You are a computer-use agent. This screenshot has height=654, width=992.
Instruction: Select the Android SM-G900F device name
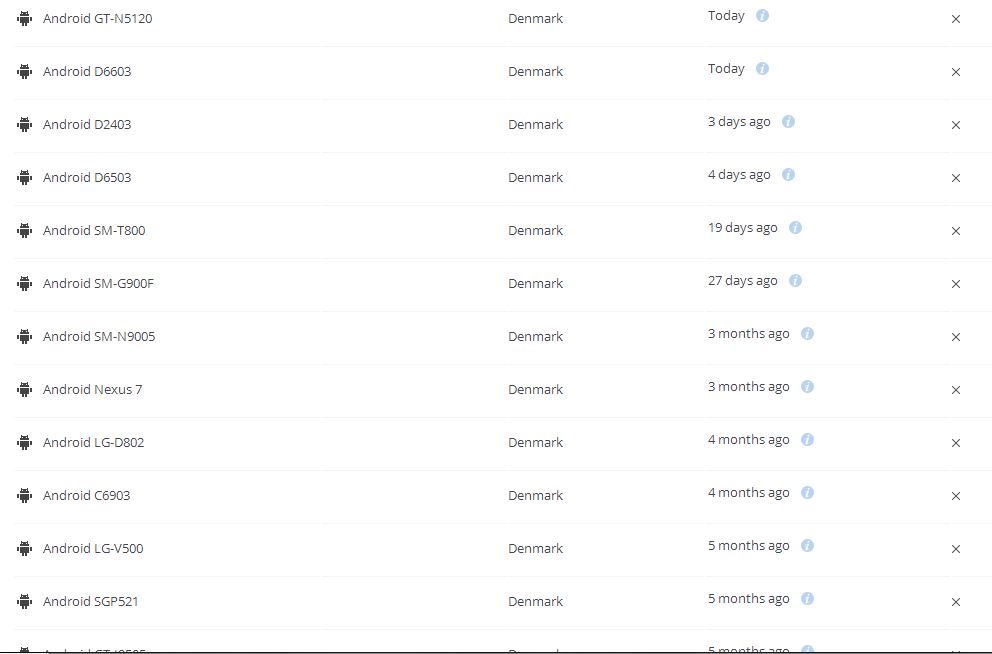(x=98, y=283)
